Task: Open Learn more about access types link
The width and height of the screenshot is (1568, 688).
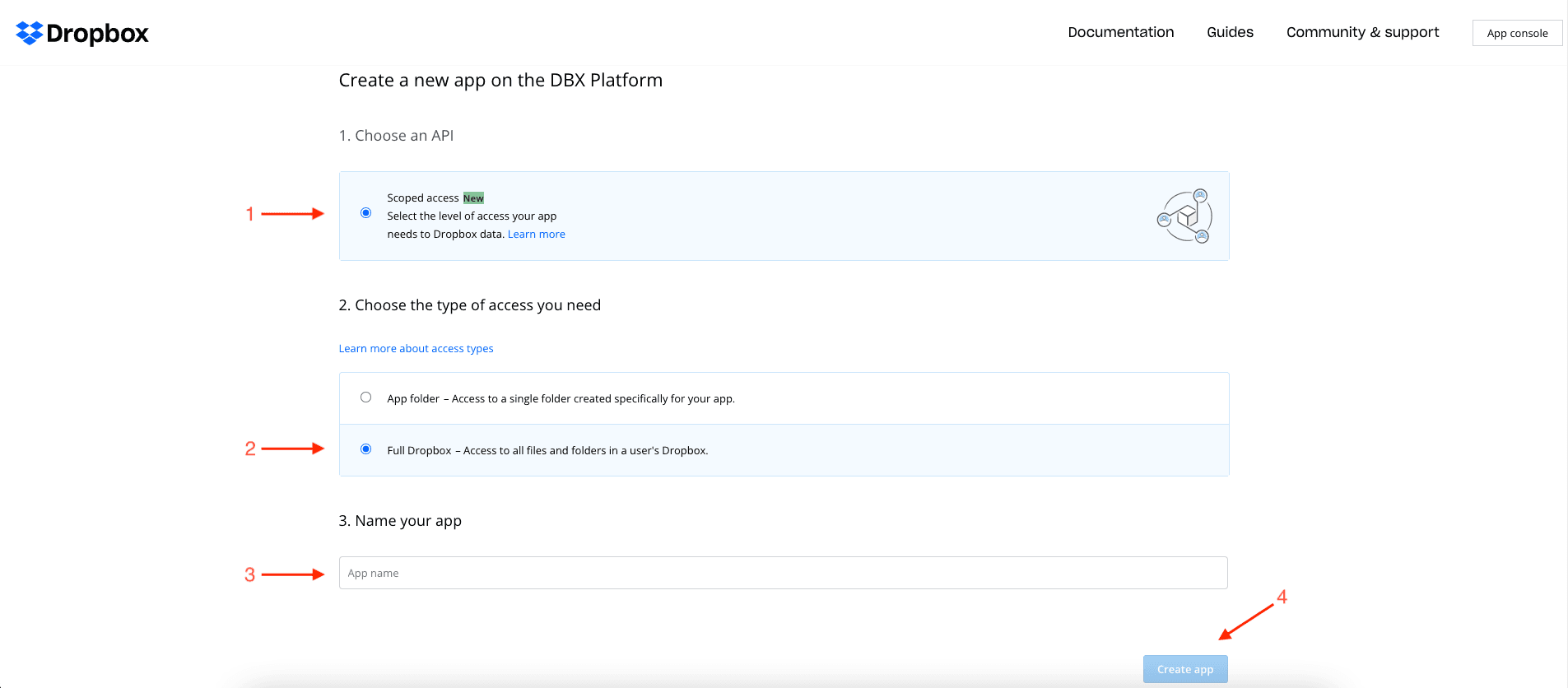Action: (x=416, y=349)
